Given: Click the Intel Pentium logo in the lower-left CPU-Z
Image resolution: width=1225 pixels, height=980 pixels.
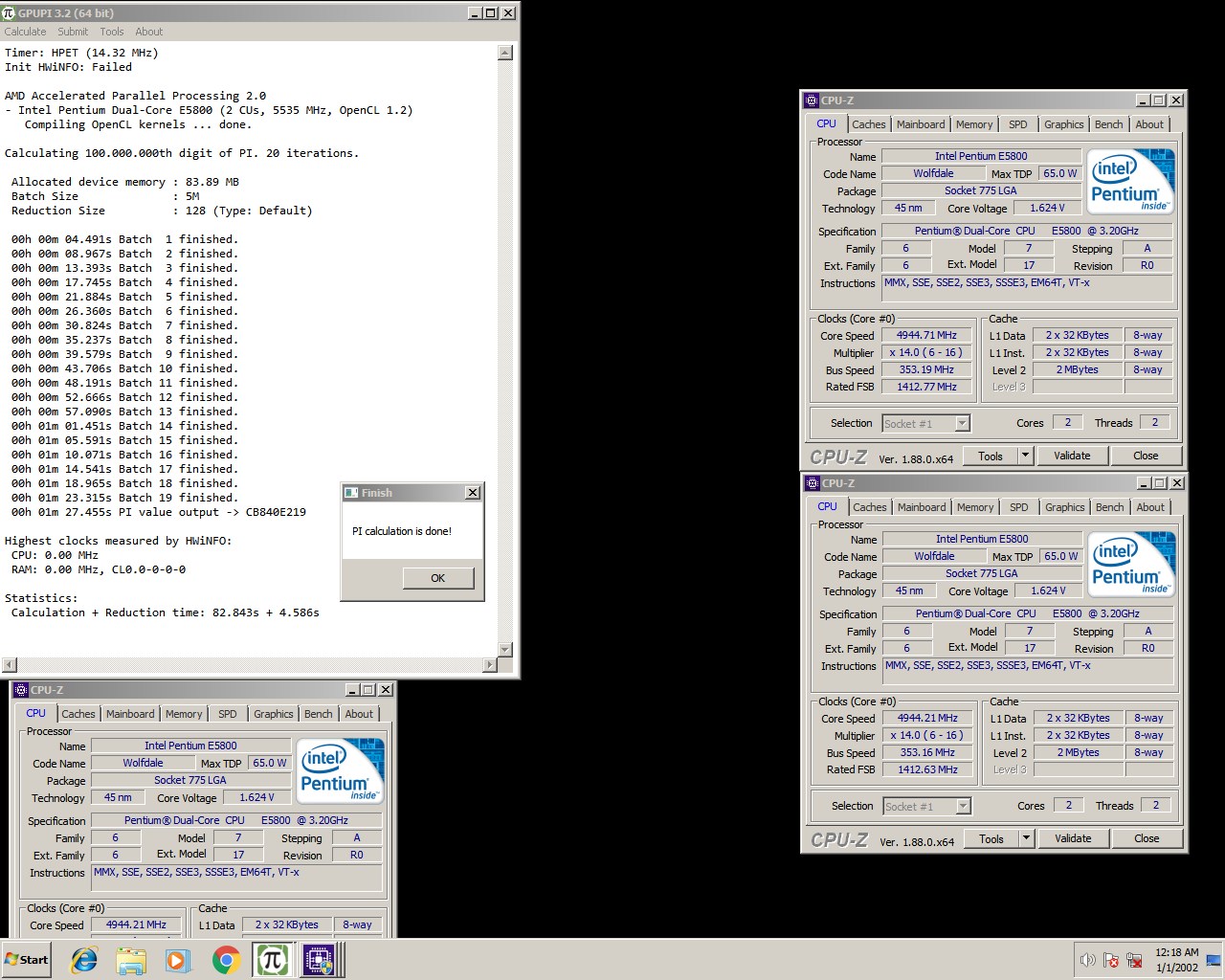Looking at the screenshot, I should coord(341,771).
